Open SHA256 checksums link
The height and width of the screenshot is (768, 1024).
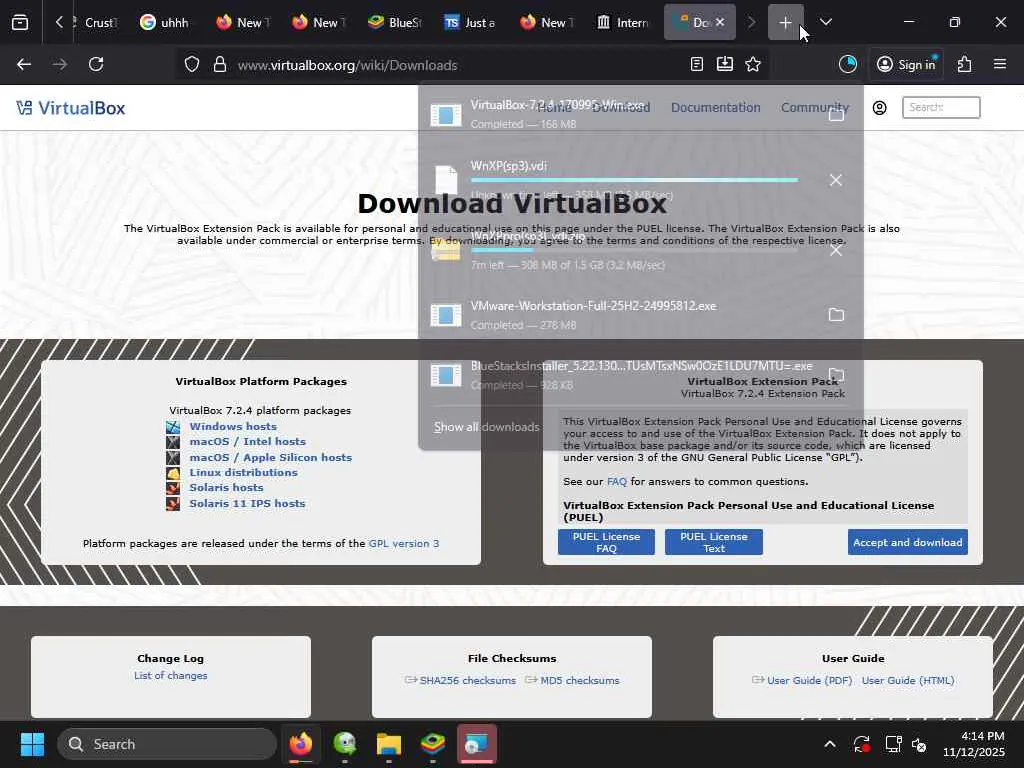point(467,680)
